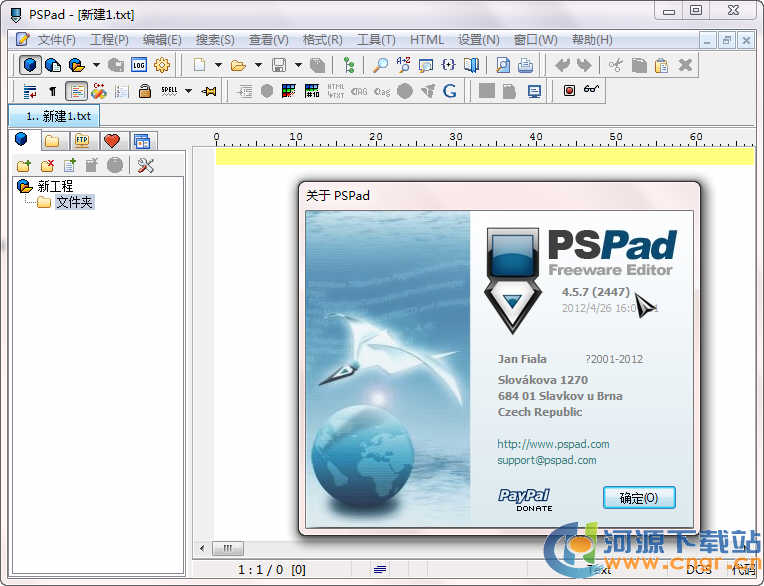Viewport: 764px width, 586px height.
Task: Toggle the word wrap button
Action: pyautogui.click(x=30, y=91)
